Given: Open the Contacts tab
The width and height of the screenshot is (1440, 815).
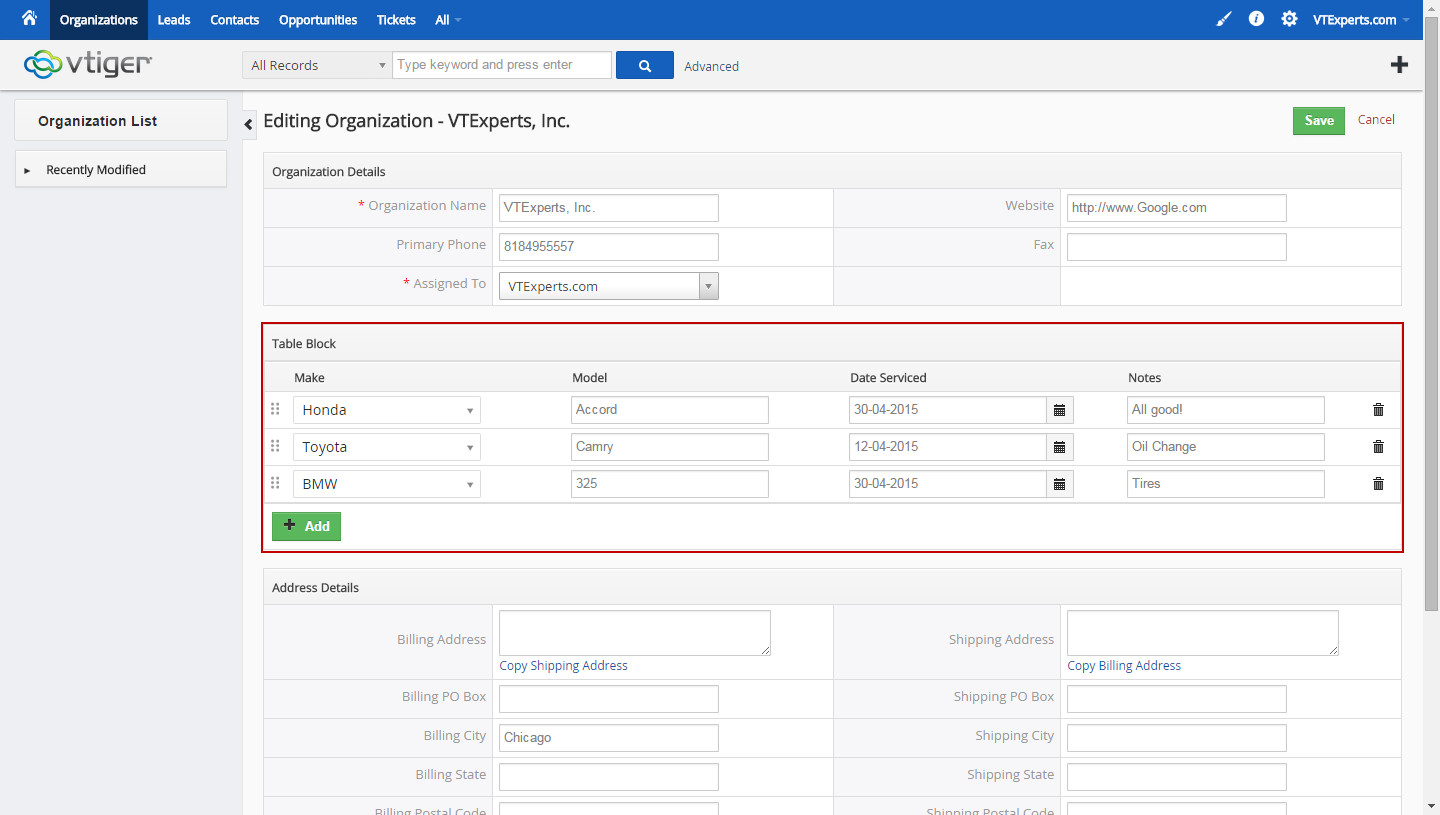Looking at the screenshot, I should [x=235, y=20].
